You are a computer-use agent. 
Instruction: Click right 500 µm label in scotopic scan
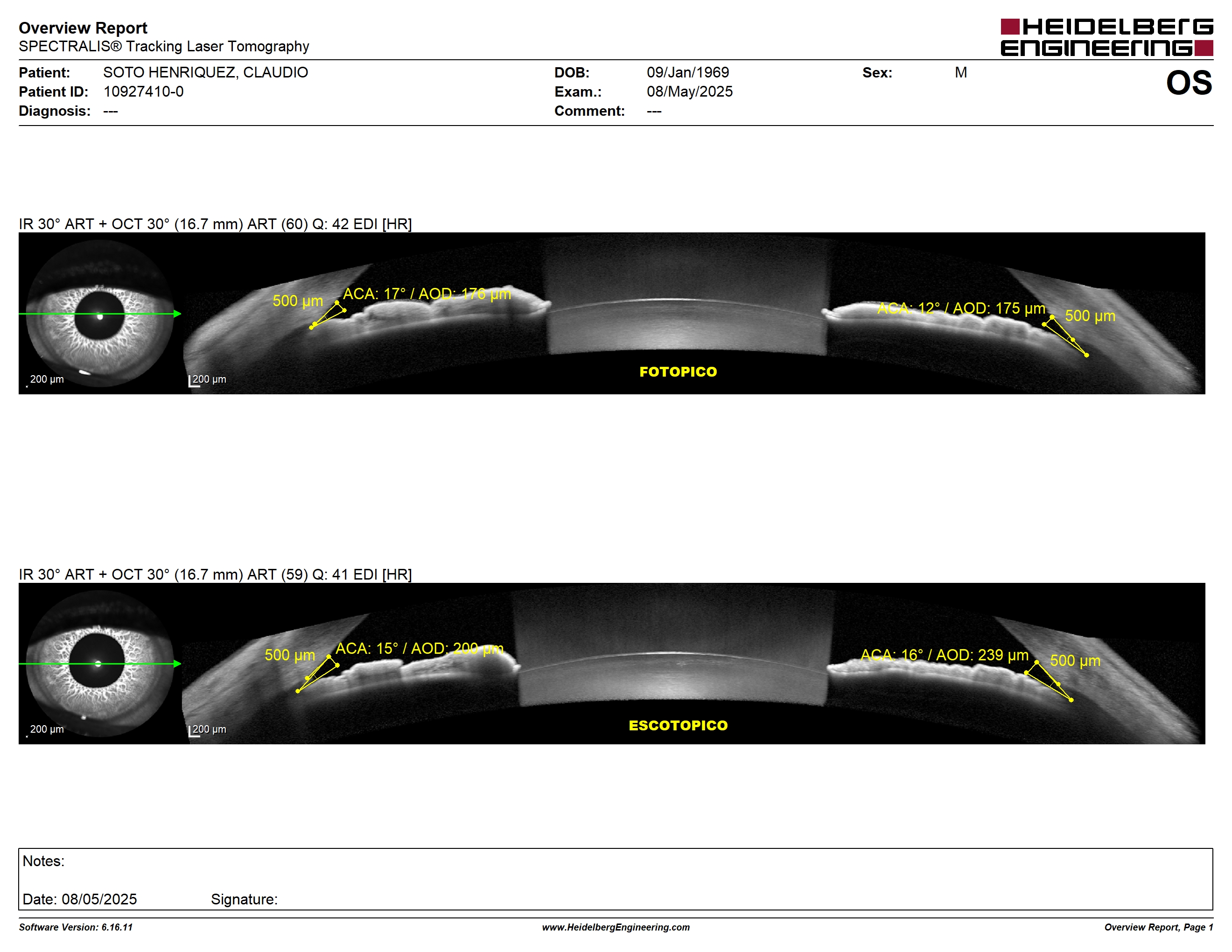click(1075, 660)
